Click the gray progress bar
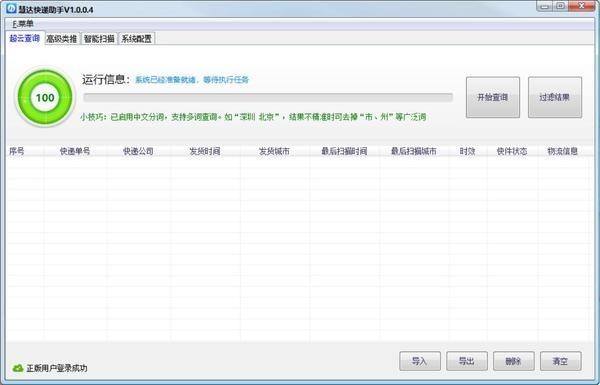Screen dimensions: 600x385 click(x=268, y=98)
